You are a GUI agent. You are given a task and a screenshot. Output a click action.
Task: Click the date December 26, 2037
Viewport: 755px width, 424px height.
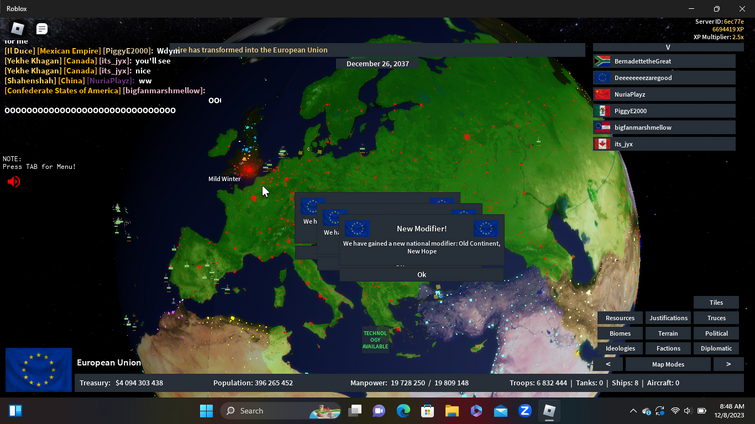[x=378, y=64]
